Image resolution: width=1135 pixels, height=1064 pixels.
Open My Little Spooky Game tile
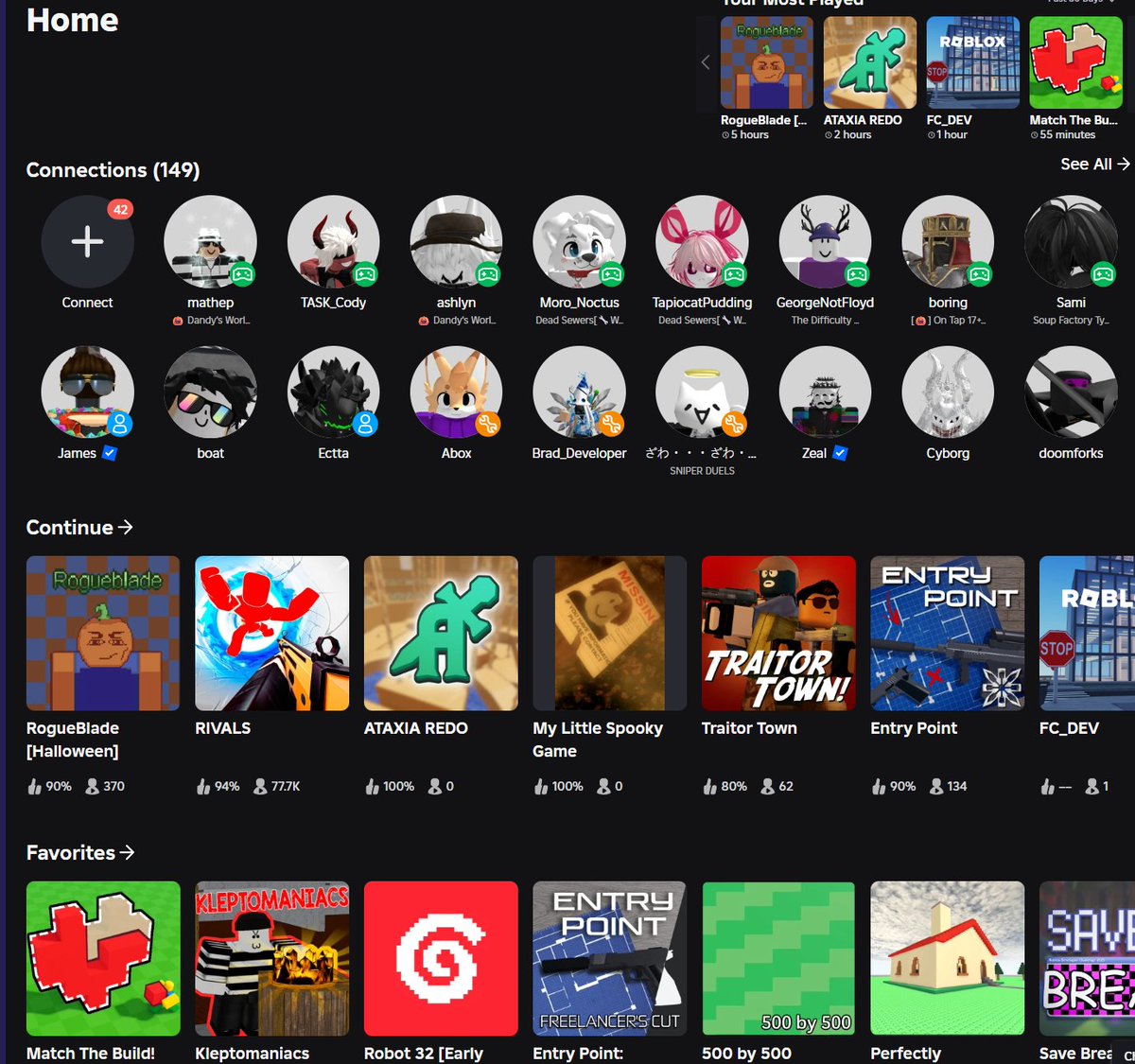pos(610,633)
